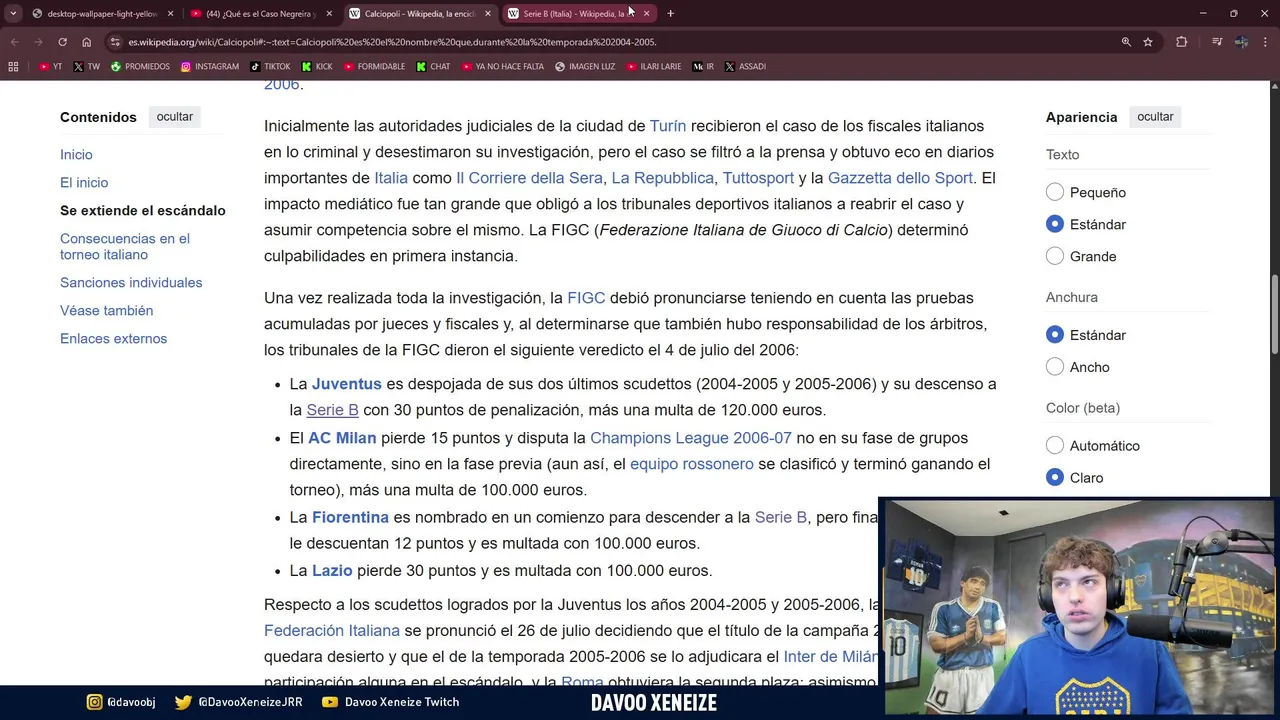The width and height of the screenshot is (1280, 720).
Task: Hide the Contenidos sidebar
Action: click(174, 117)
